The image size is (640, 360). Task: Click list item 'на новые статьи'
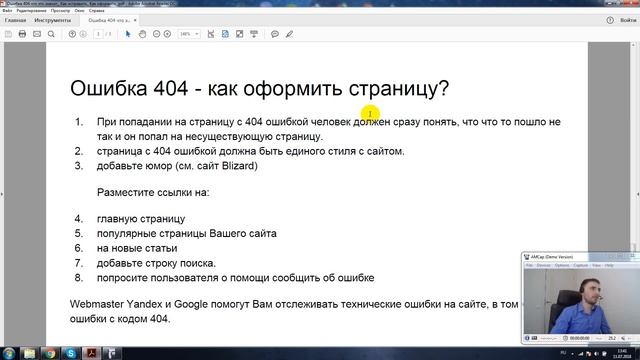(x=137, y=248)
